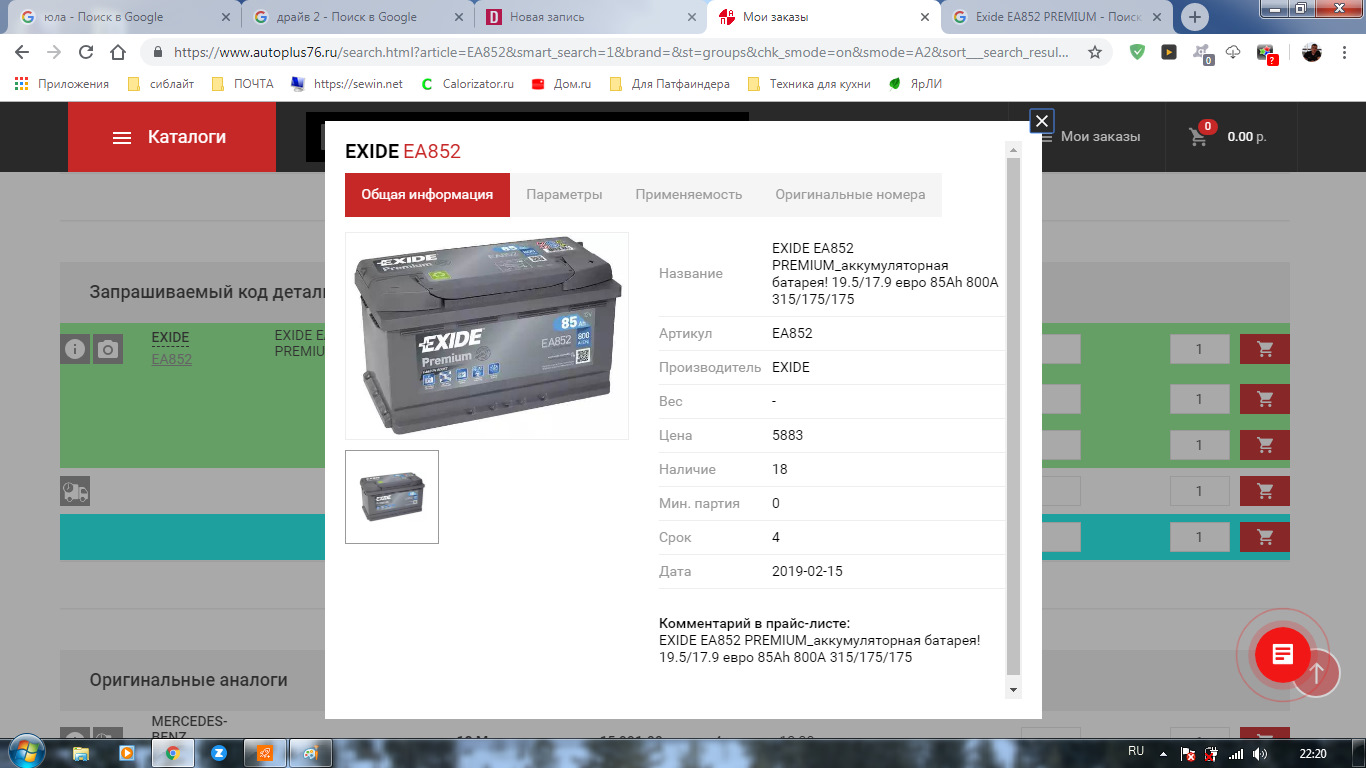
Task: Select the Общая информация tab
Action: click(x=427, y=195)
